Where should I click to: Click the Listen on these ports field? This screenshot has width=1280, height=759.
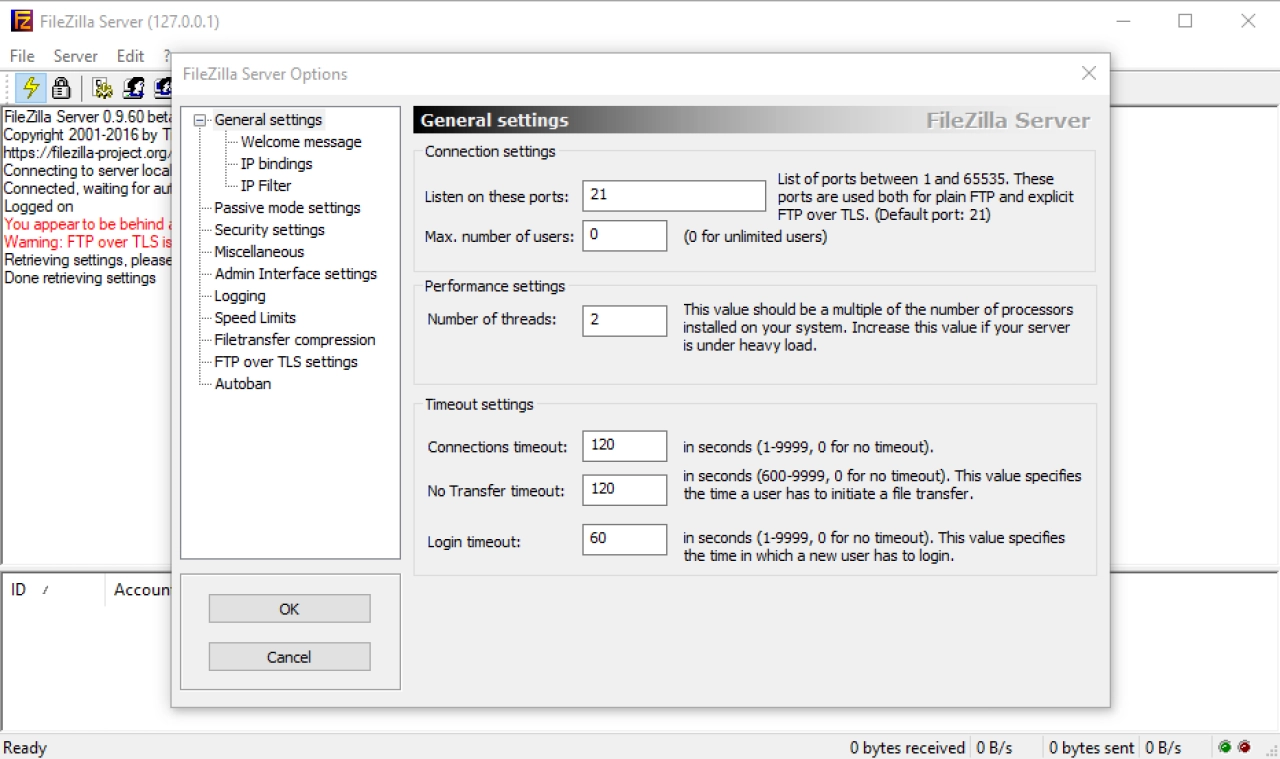pyautogui.click(x=674, y=196)
